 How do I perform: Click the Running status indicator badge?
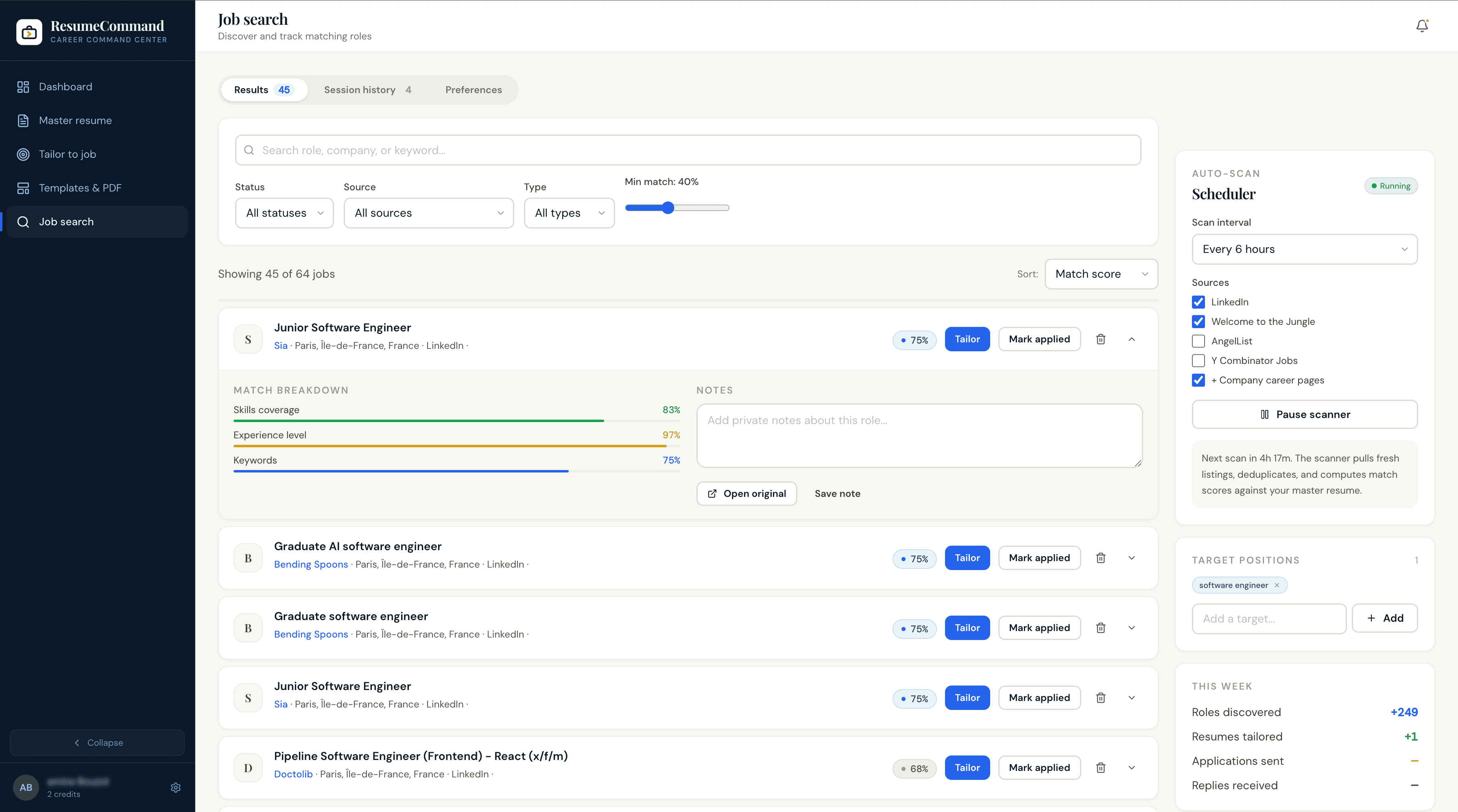coord(1390,186)
